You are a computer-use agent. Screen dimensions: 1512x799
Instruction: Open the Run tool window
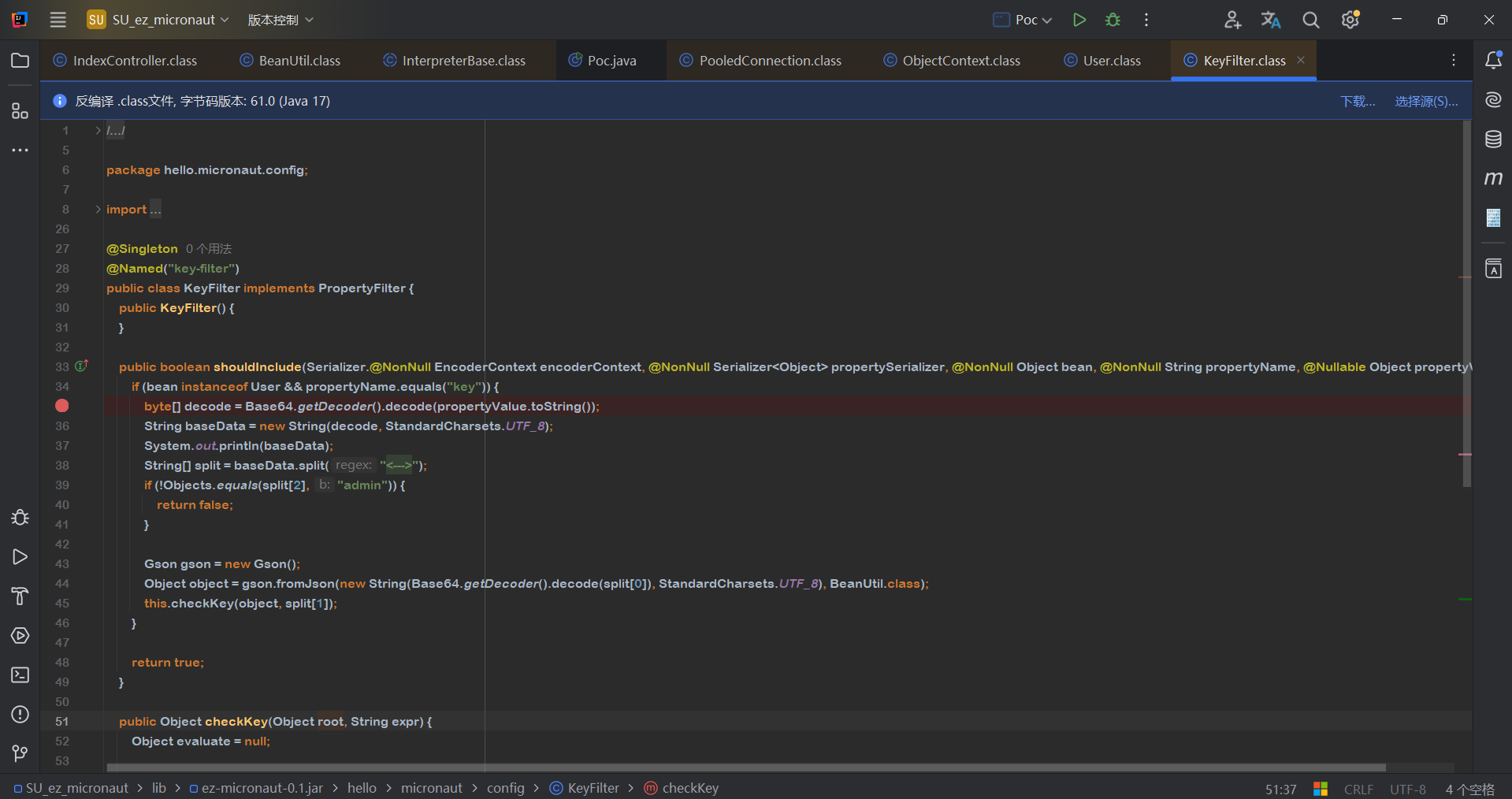[x=20, y=557]
